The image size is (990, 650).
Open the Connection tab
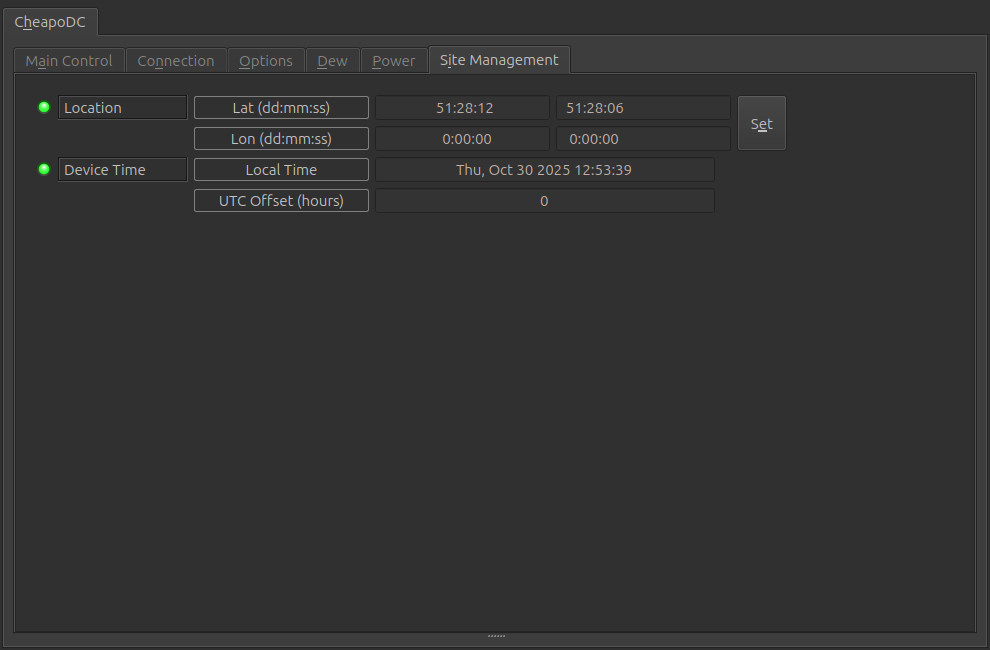tap(176, 61)
